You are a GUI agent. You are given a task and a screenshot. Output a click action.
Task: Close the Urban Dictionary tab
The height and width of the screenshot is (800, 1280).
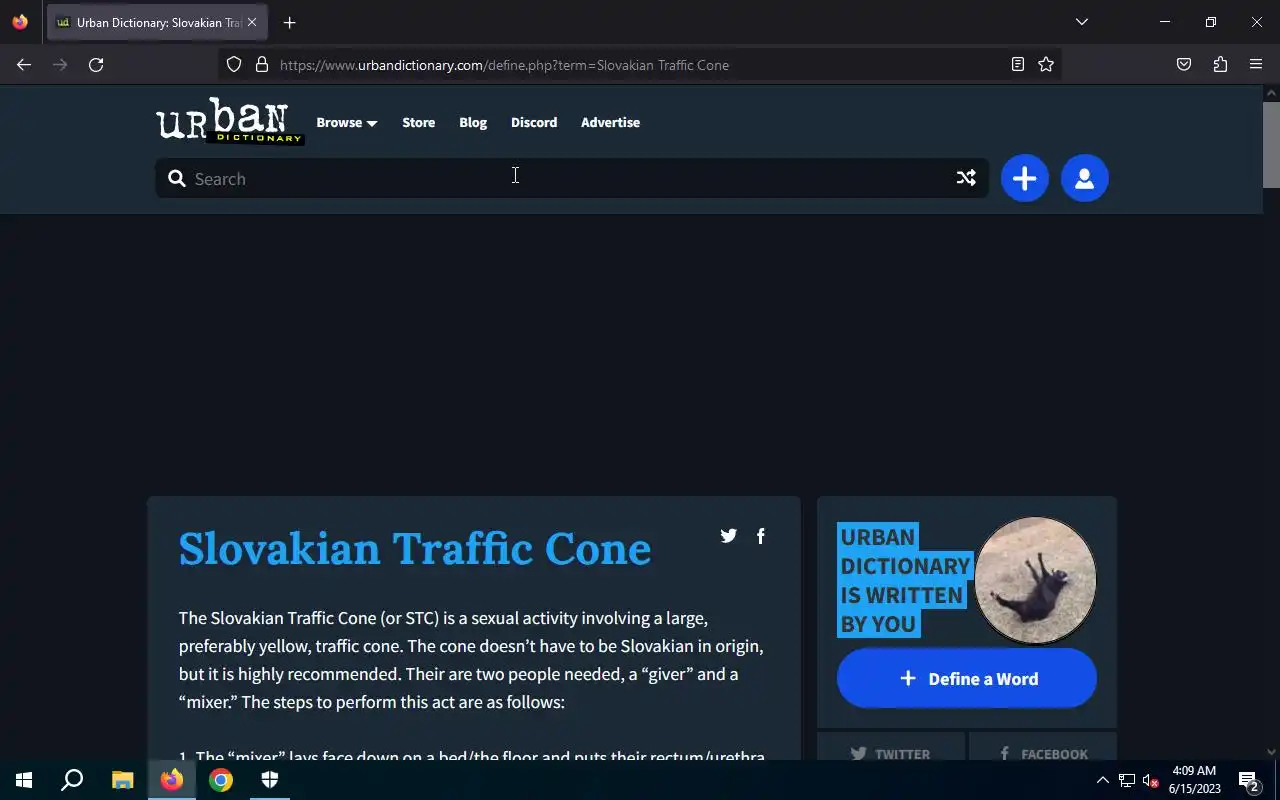click(x=251, y=22)
